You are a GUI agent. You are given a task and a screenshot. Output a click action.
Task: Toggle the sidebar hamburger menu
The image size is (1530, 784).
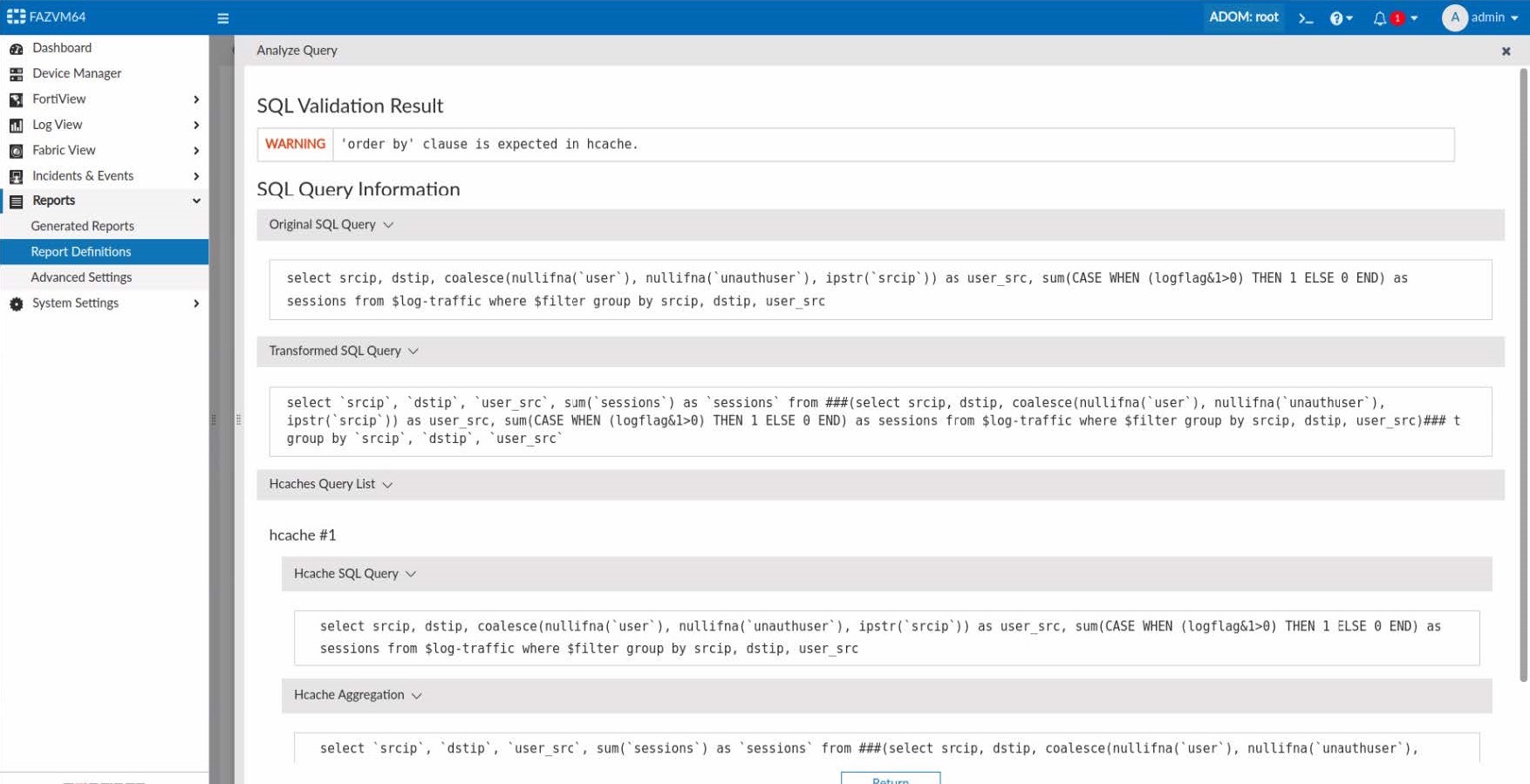tap(223, 17)
